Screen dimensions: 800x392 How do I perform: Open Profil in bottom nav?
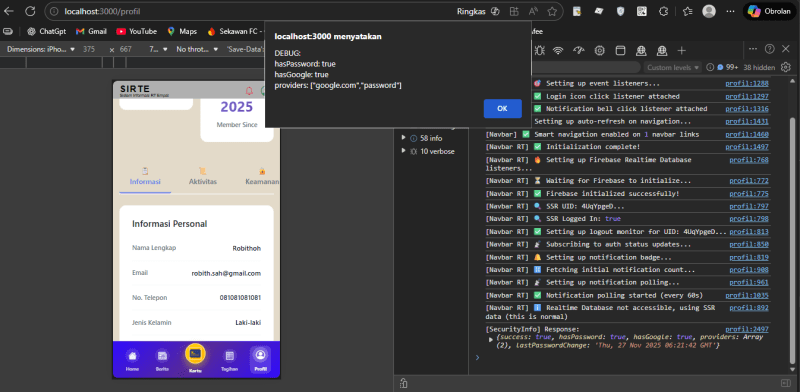261,360
